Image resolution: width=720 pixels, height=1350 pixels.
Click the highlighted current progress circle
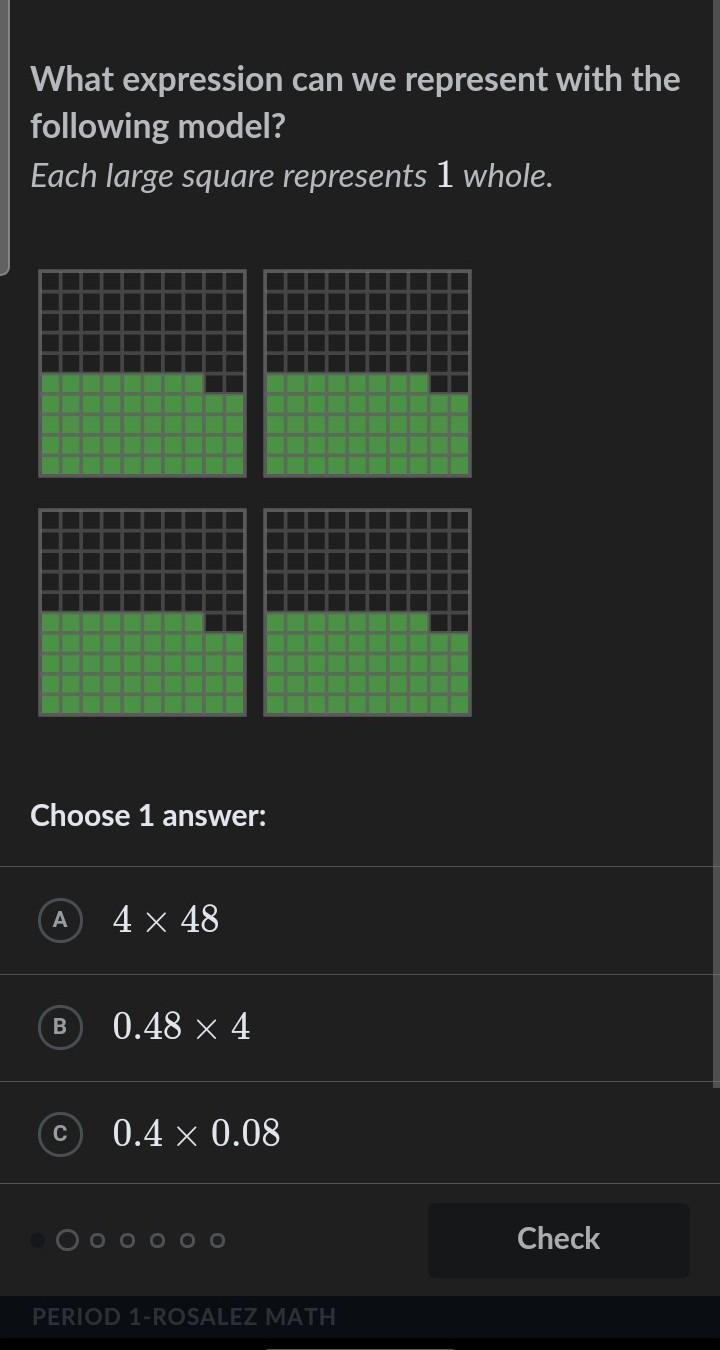[x=67, y=1241]
